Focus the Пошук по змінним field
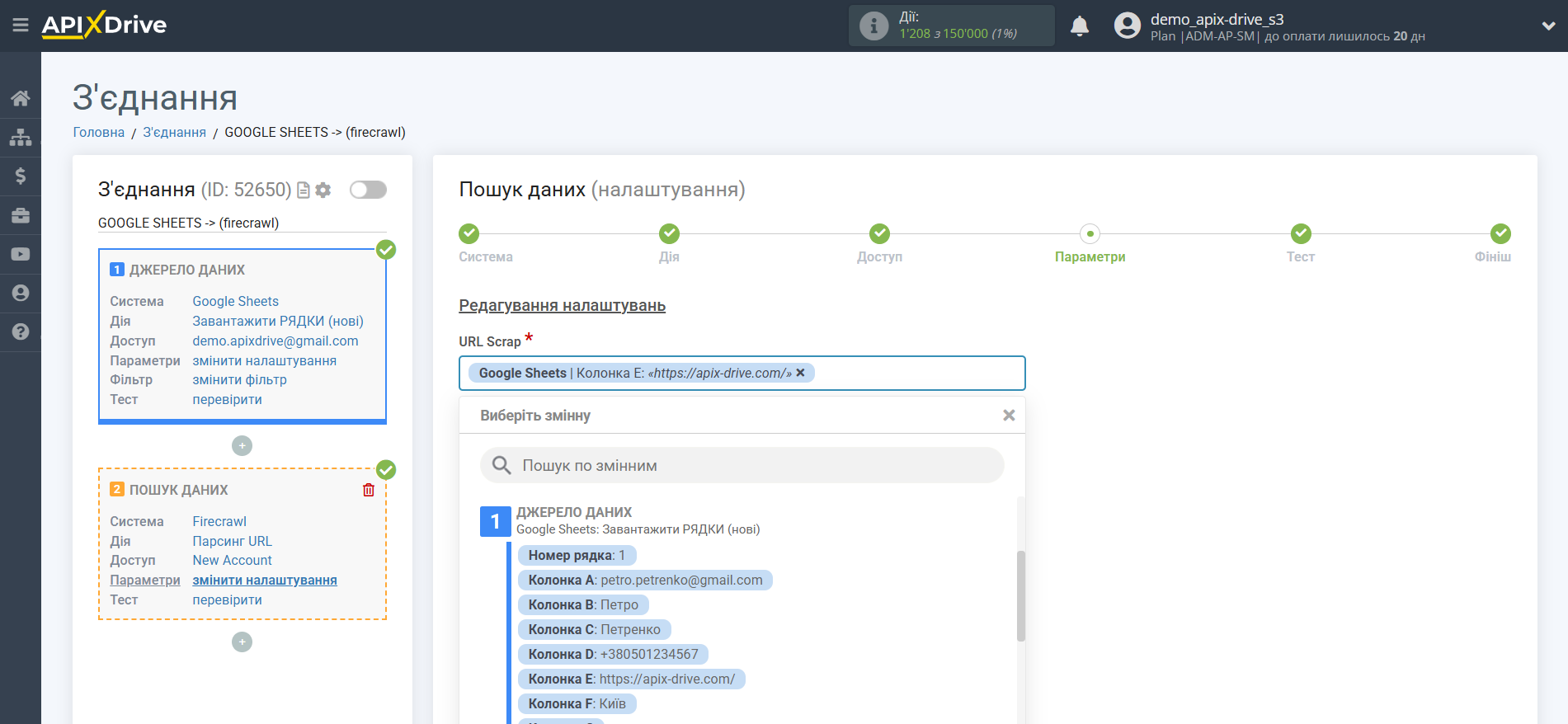Image resolution: width=1568 pixels, height=724 pixels. 742,465
